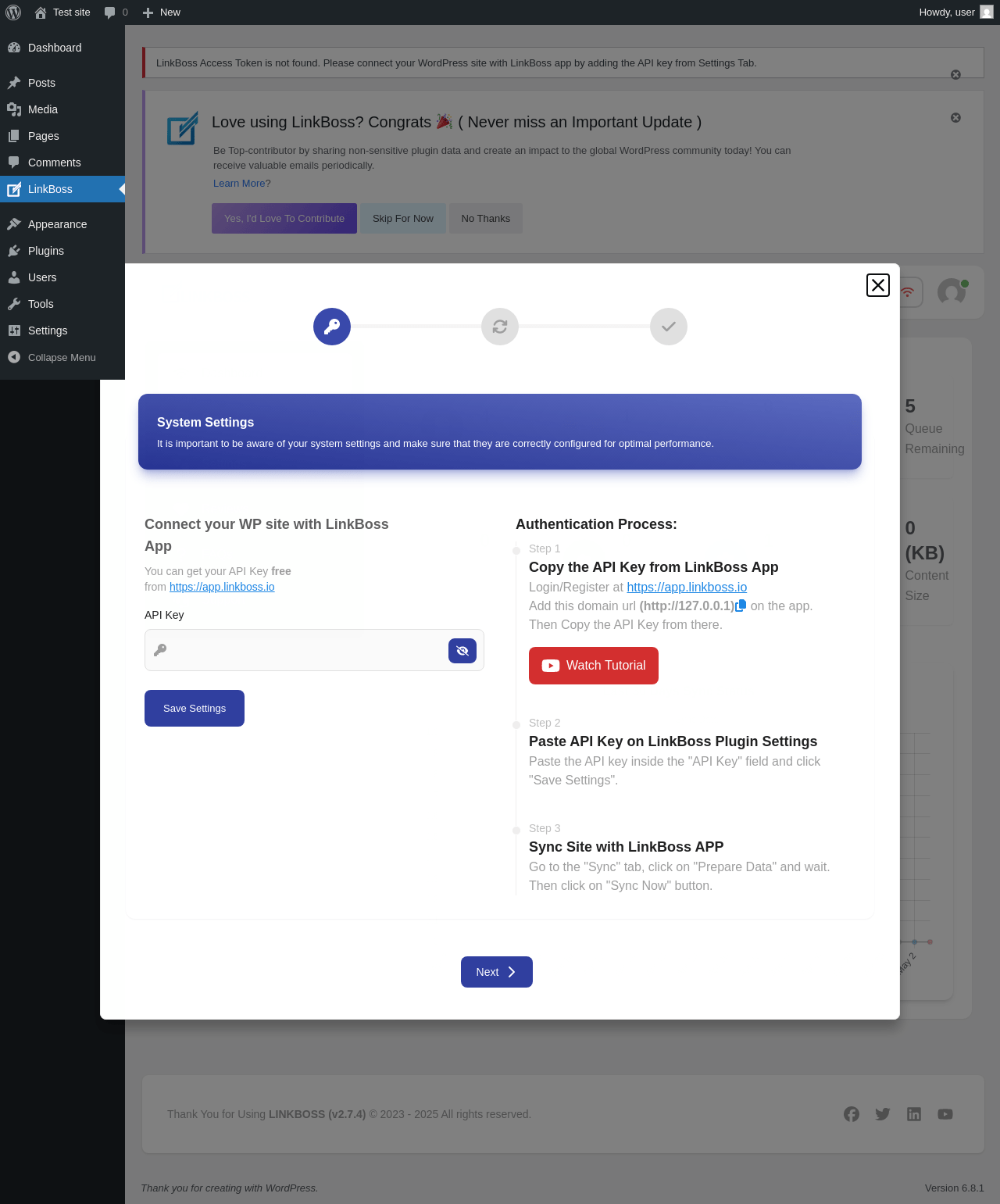The width and height of the screenshot is (1000, 1204).
Task: Open the New content menu
Action: pyautogui.click(x=161, y=13)
